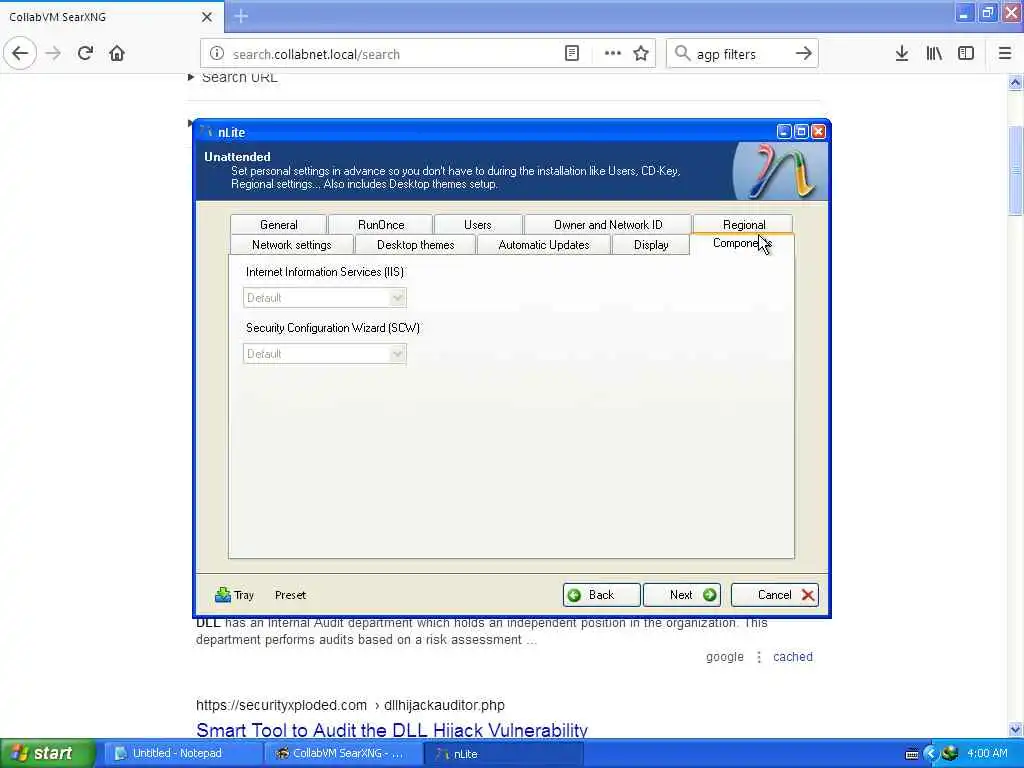Open Smart Tool to Audit DLL Hijack link

[392, 730]
